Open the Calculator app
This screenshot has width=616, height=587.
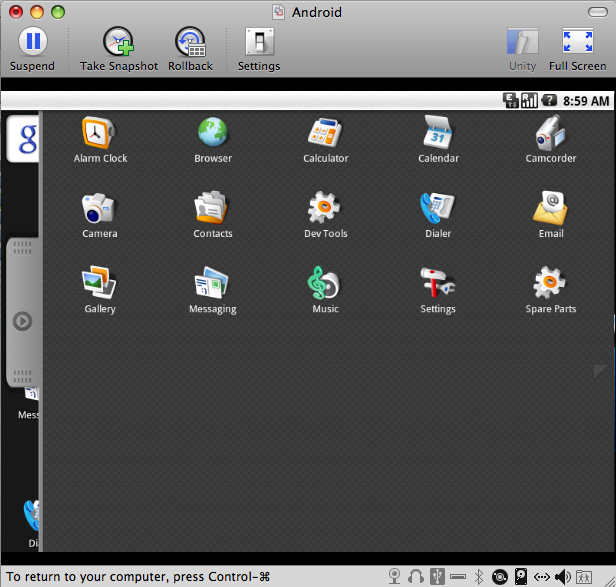(325, 139)
